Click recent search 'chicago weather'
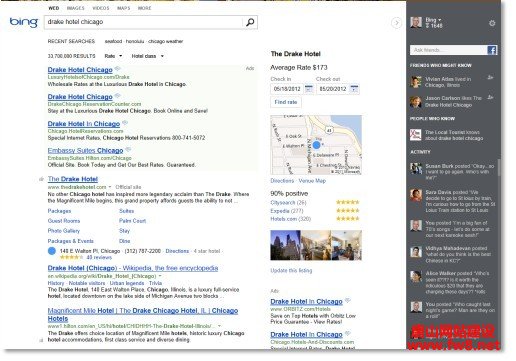Screen dimensions: 516x361 (x=165, y=41)
